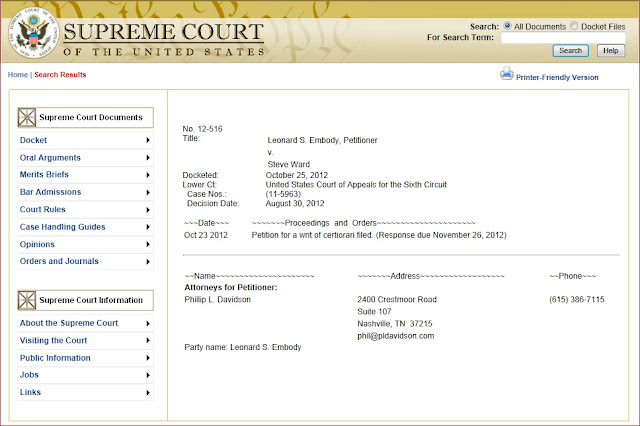Expand the arrow next to Oral Arguments
Screen dimensions: 640x426
[x=148, y=158]
